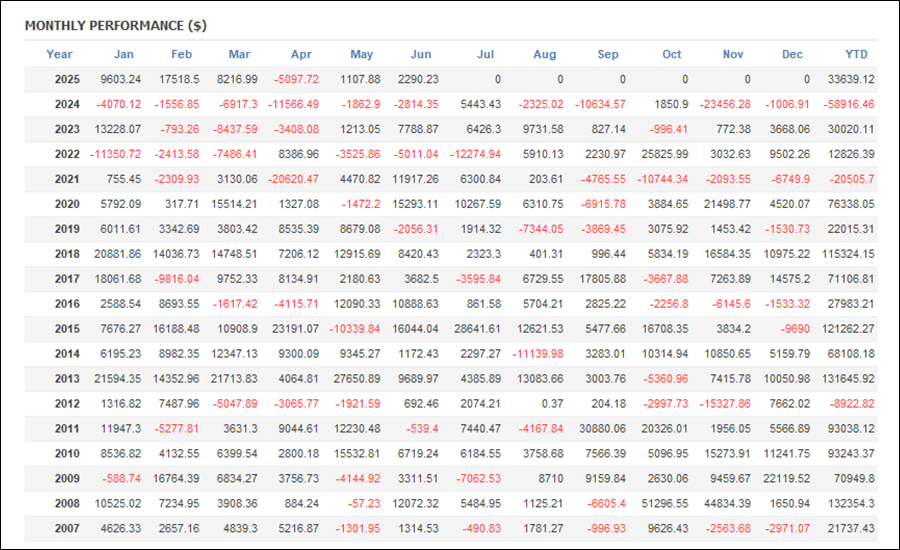Select the Oct column header
The image size is (900, 550).
pos(672,54)
